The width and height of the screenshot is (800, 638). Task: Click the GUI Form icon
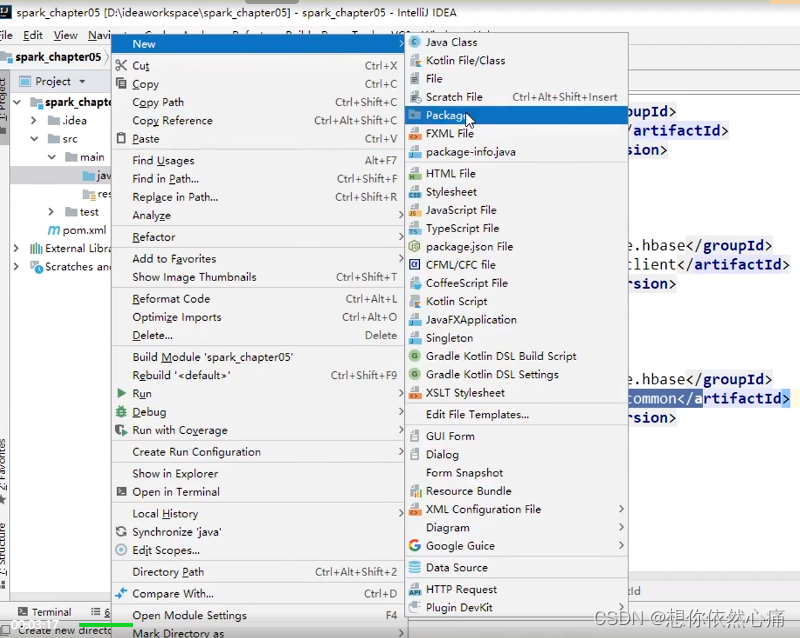pos(415,436)
